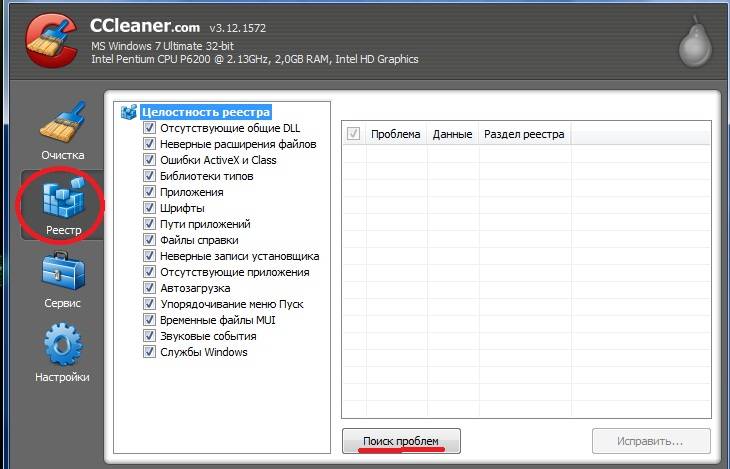Open the Настройки (Options) gear section

[x=62, y=353]
